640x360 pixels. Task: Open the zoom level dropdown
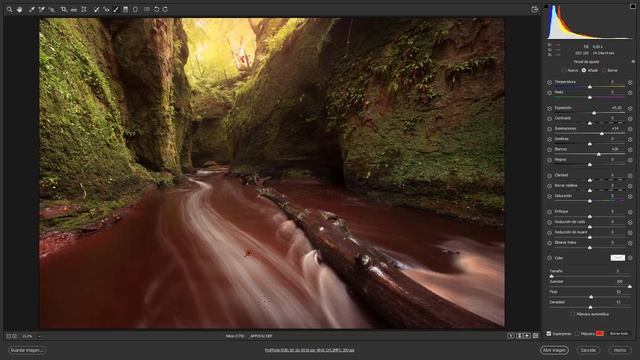point(39,336)
